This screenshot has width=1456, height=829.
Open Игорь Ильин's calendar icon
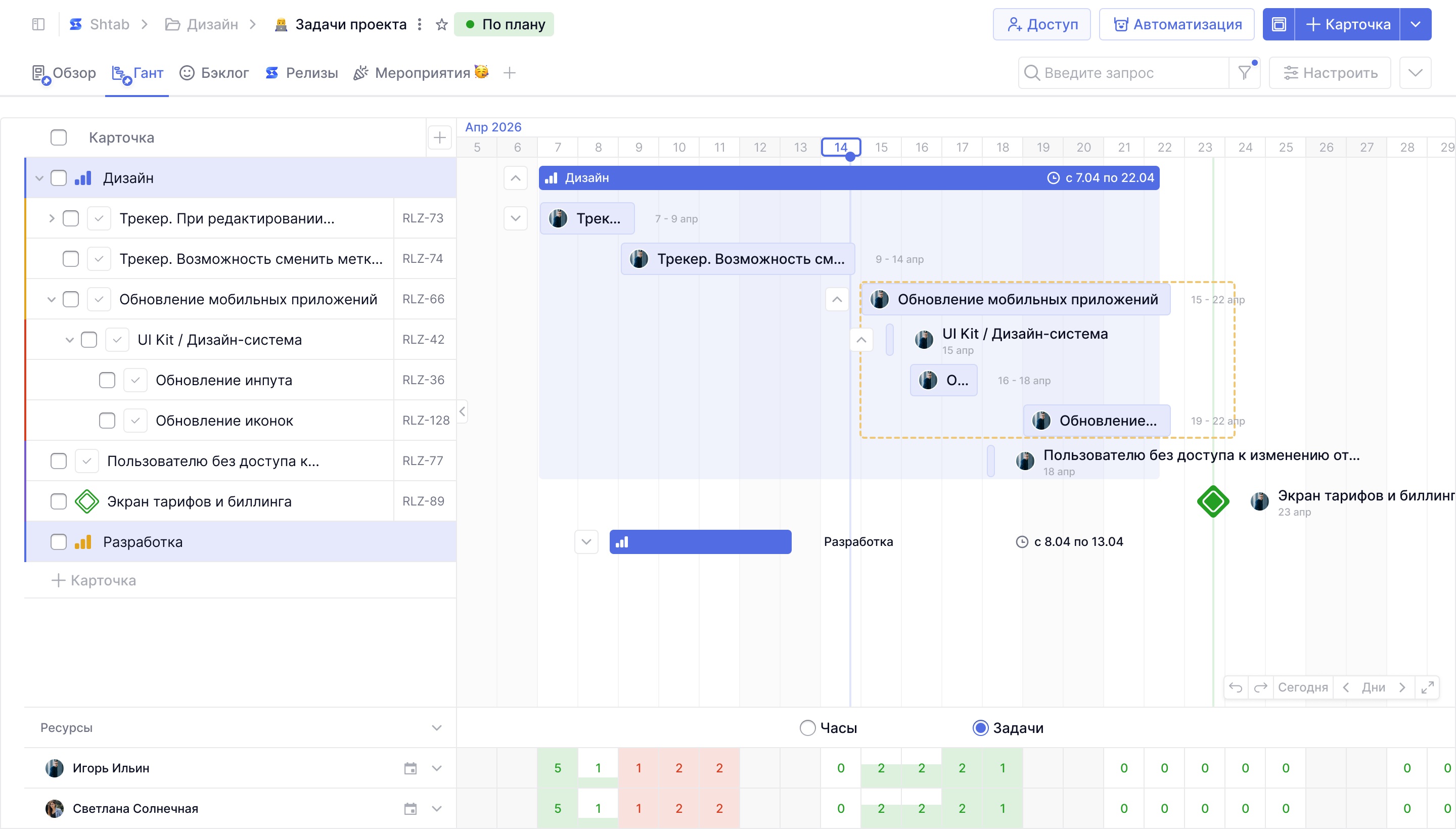click(410, 768)
